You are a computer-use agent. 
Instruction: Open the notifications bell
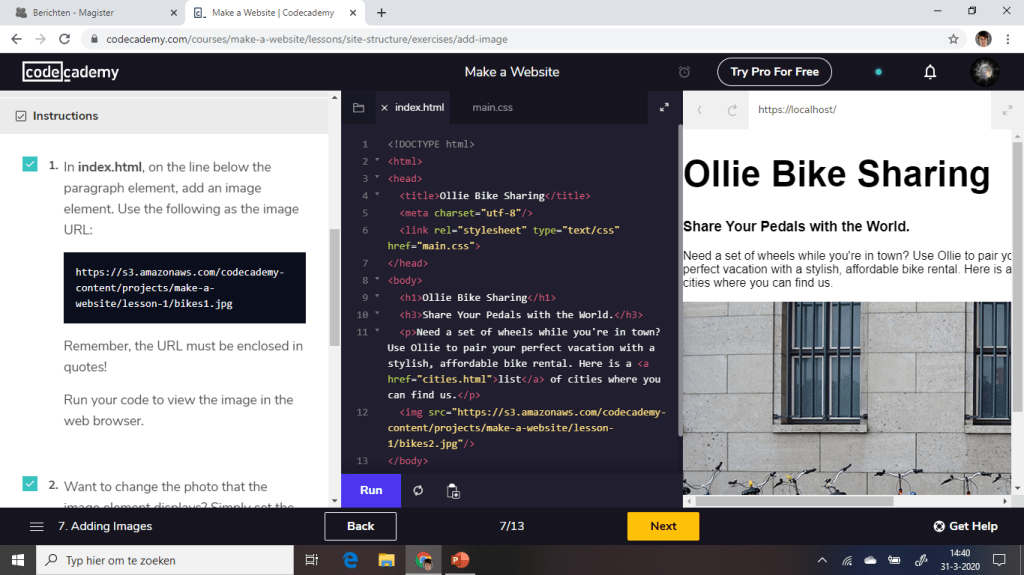930,72
